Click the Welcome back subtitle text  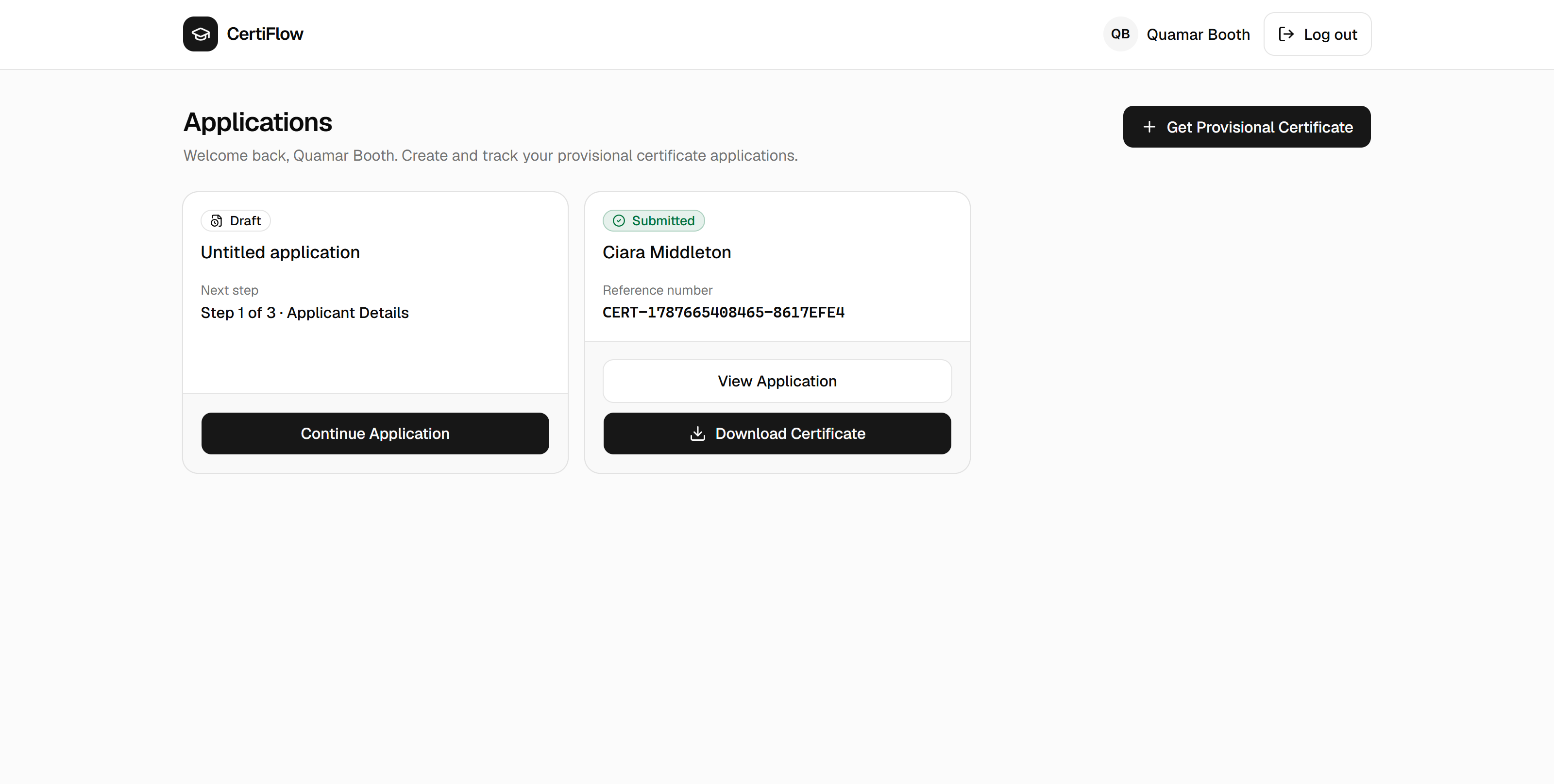[x=490, y=156]
